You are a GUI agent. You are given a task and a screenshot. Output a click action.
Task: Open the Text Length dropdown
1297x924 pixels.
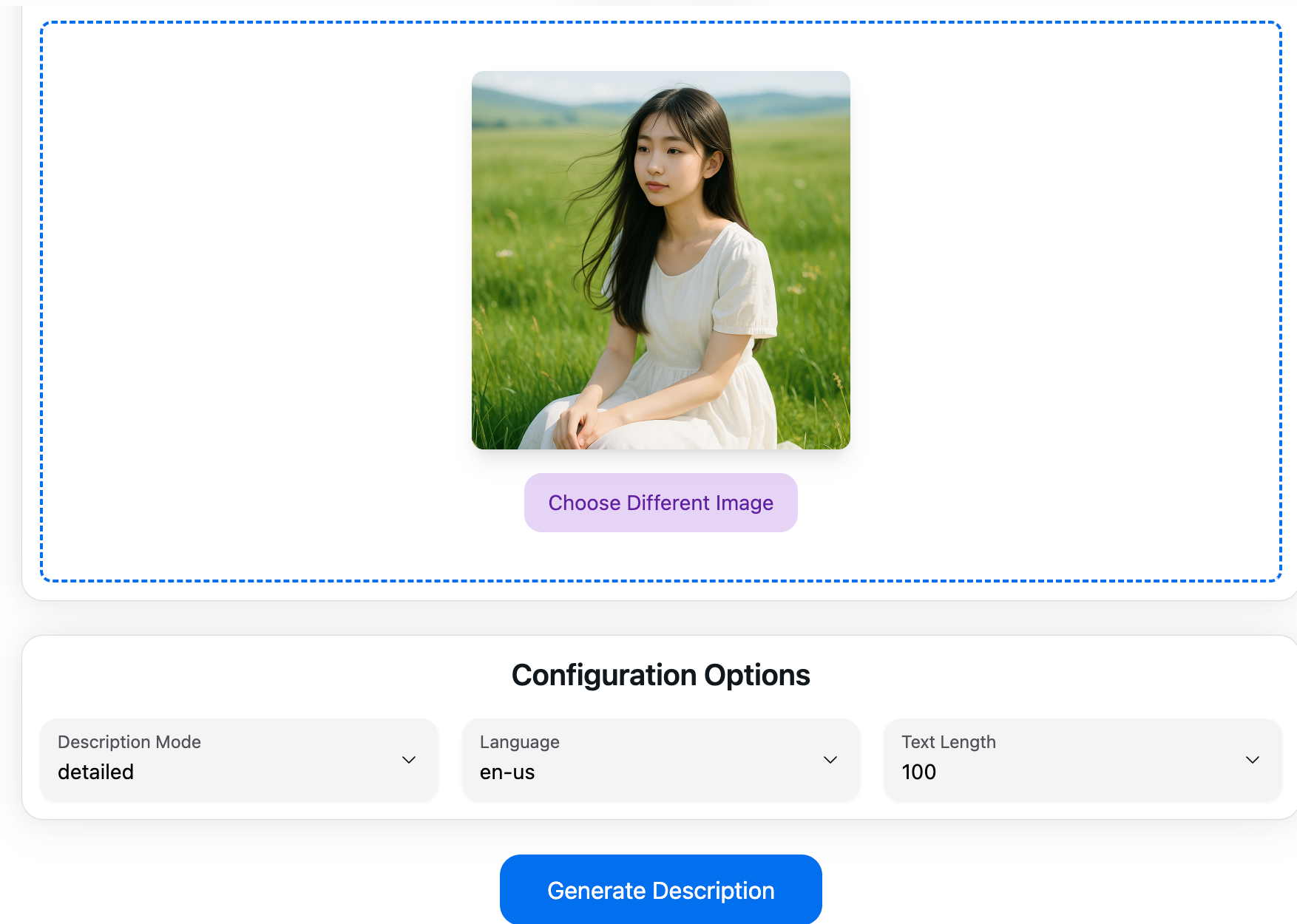pos(1082,759)
